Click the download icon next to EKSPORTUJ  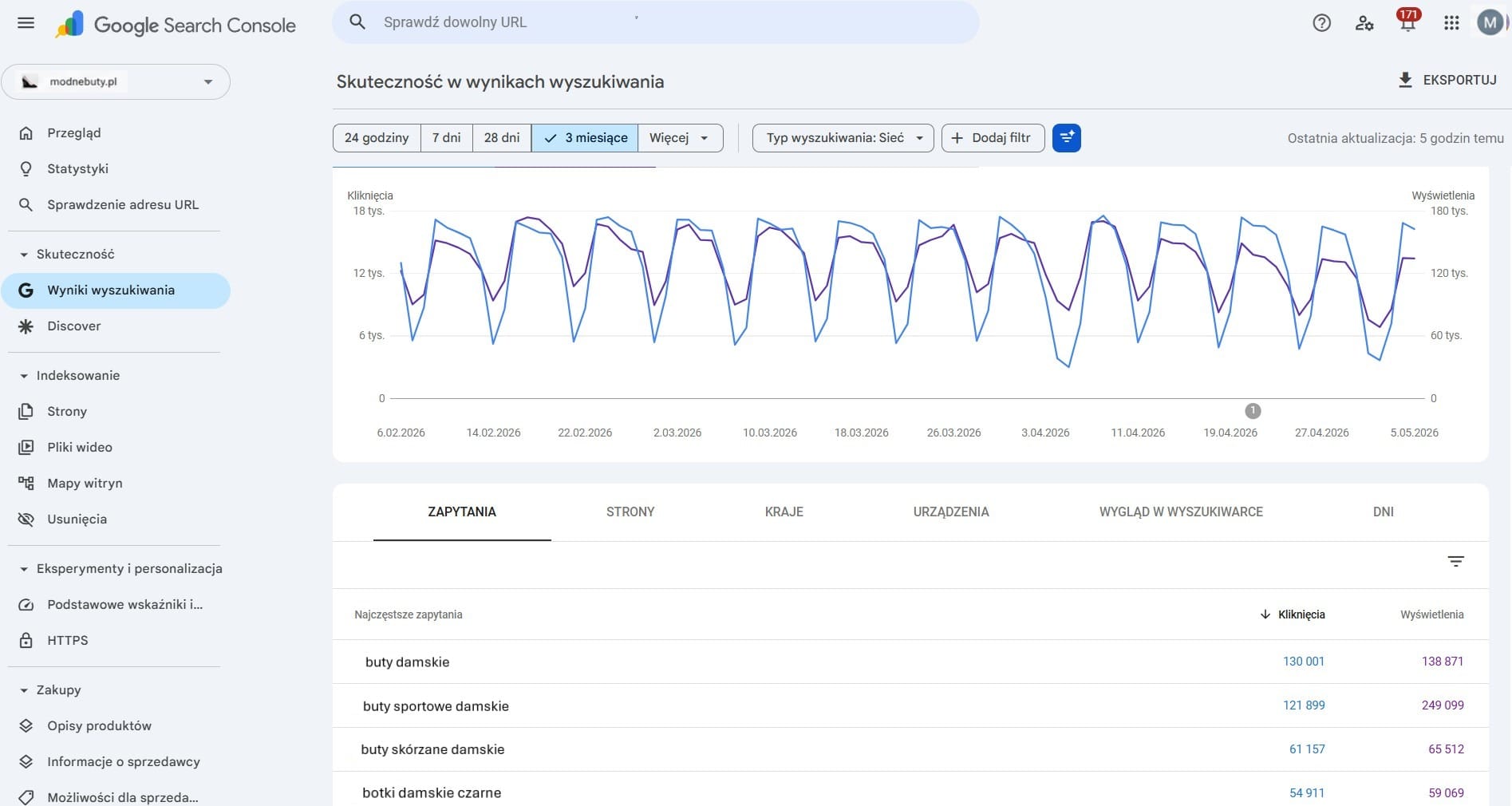(x=1405, y=80)
